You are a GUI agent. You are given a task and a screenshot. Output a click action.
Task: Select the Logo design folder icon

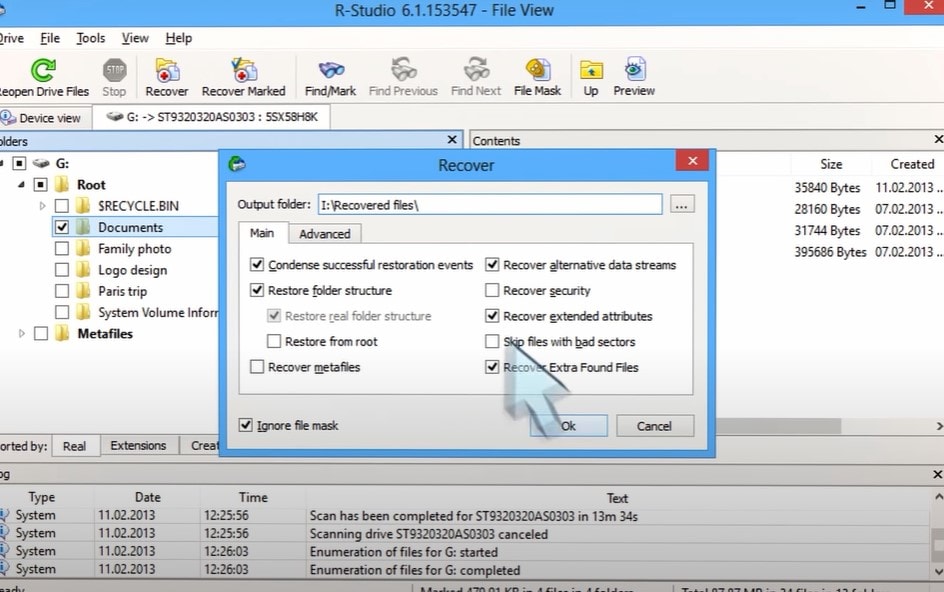83,270
